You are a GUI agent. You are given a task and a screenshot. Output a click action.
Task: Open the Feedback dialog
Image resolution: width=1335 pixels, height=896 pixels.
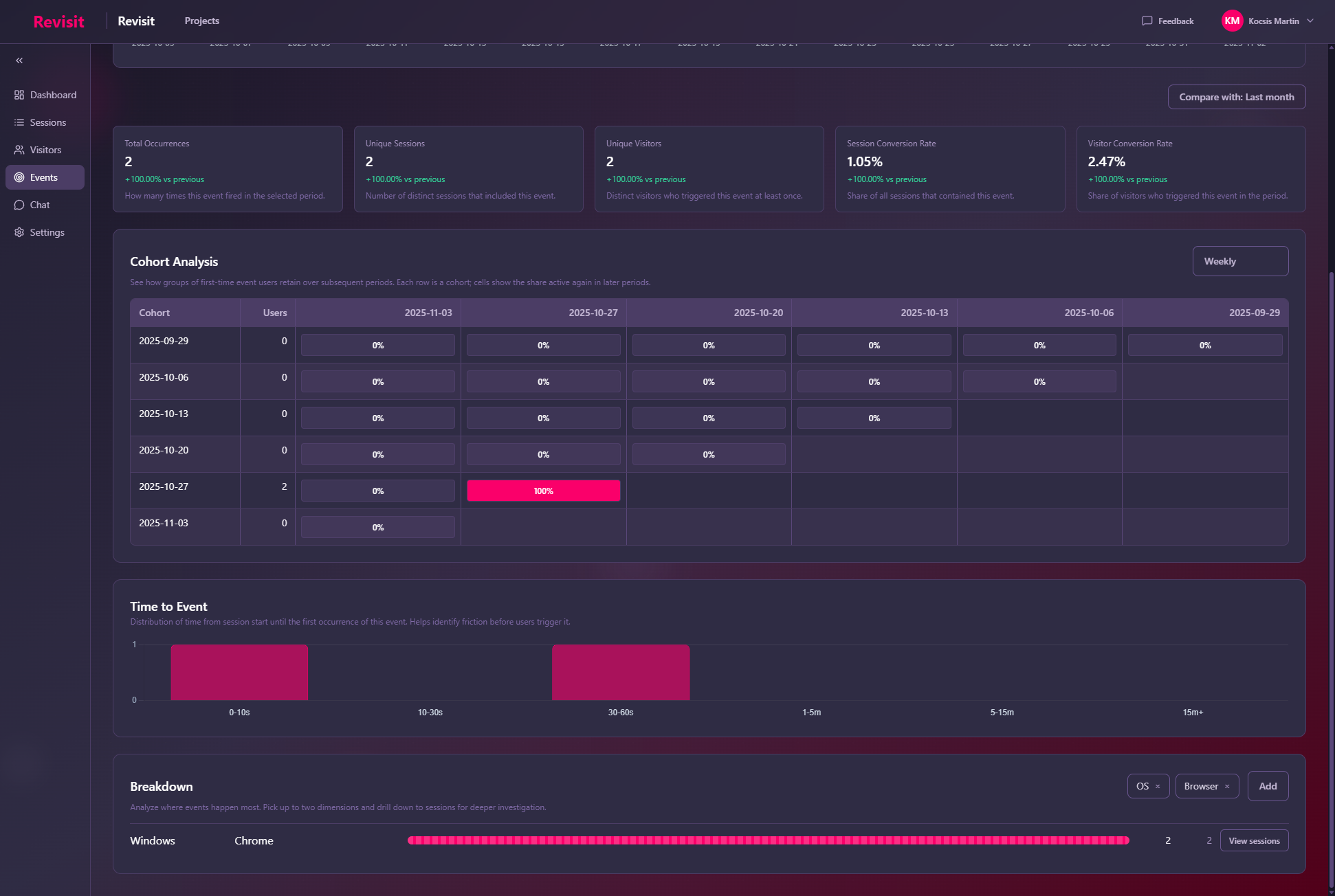[x=1169, y=21]
